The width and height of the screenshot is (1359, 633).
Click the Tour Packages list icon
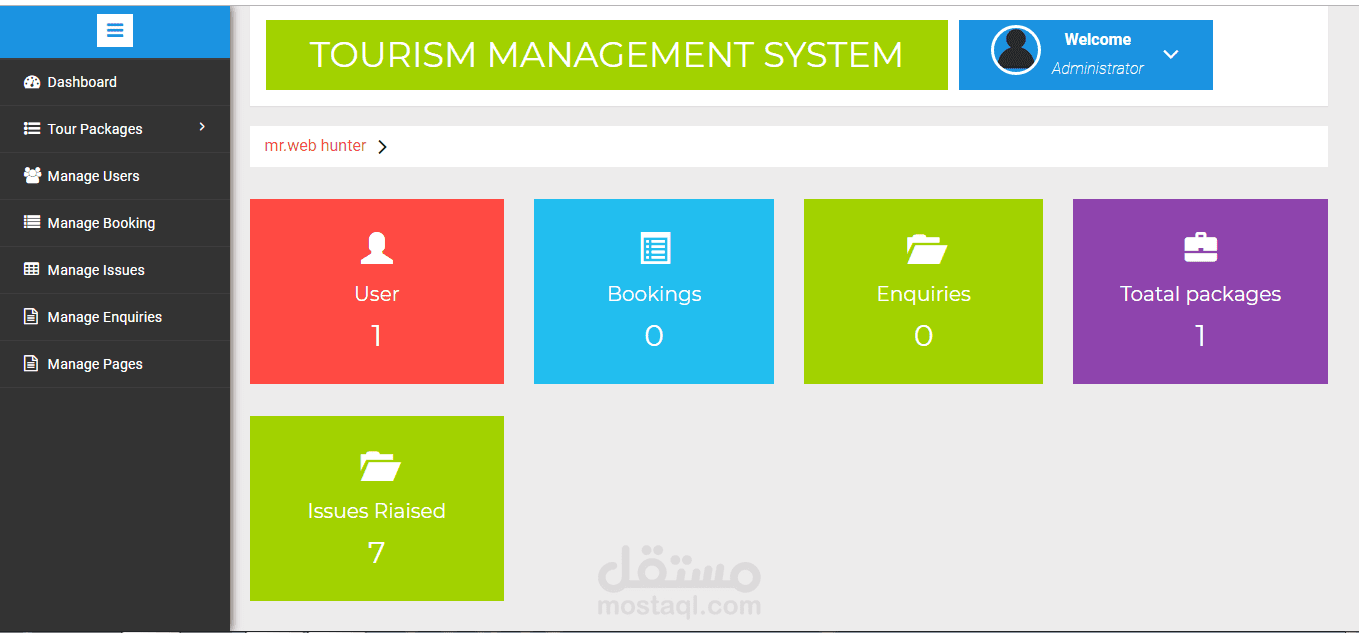[x=32, y=129]
